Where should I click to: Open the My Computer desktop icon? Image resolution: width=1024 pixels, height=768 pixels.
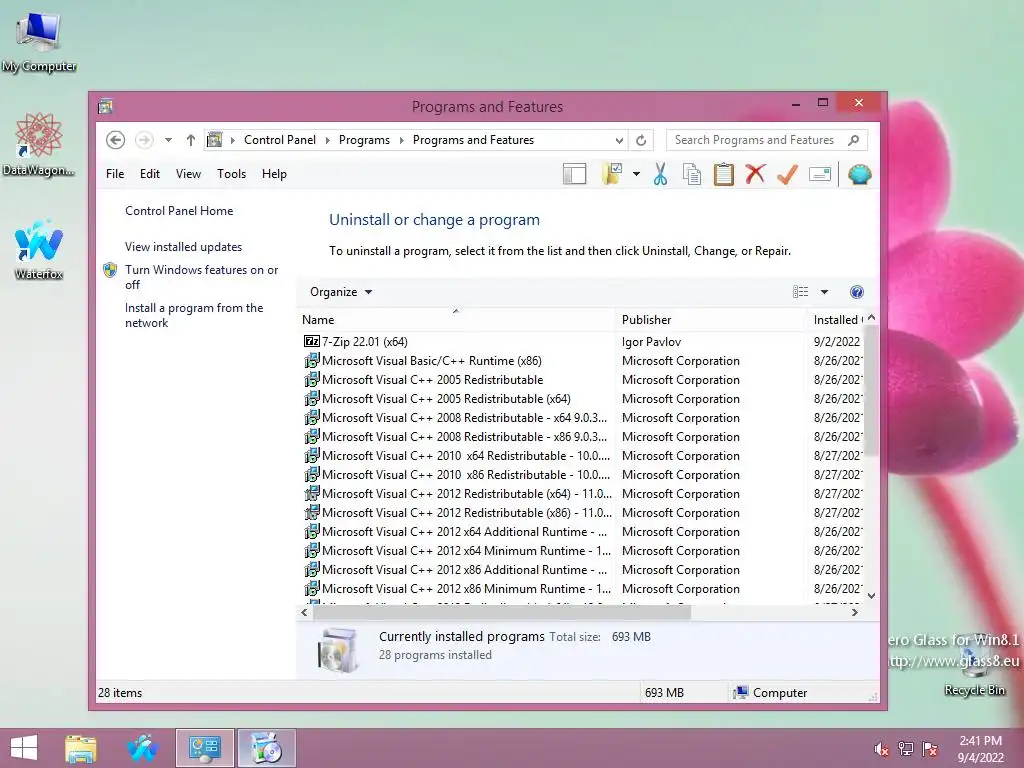coord(39,40)
